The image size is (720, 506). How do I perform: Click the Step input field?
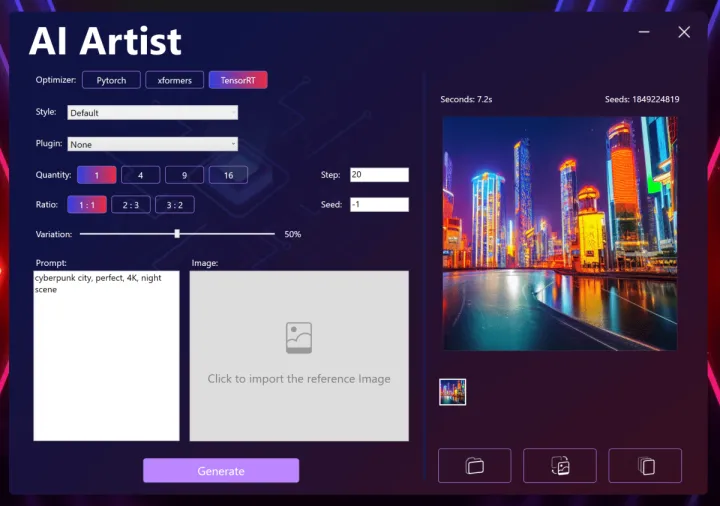click(379, 175)
